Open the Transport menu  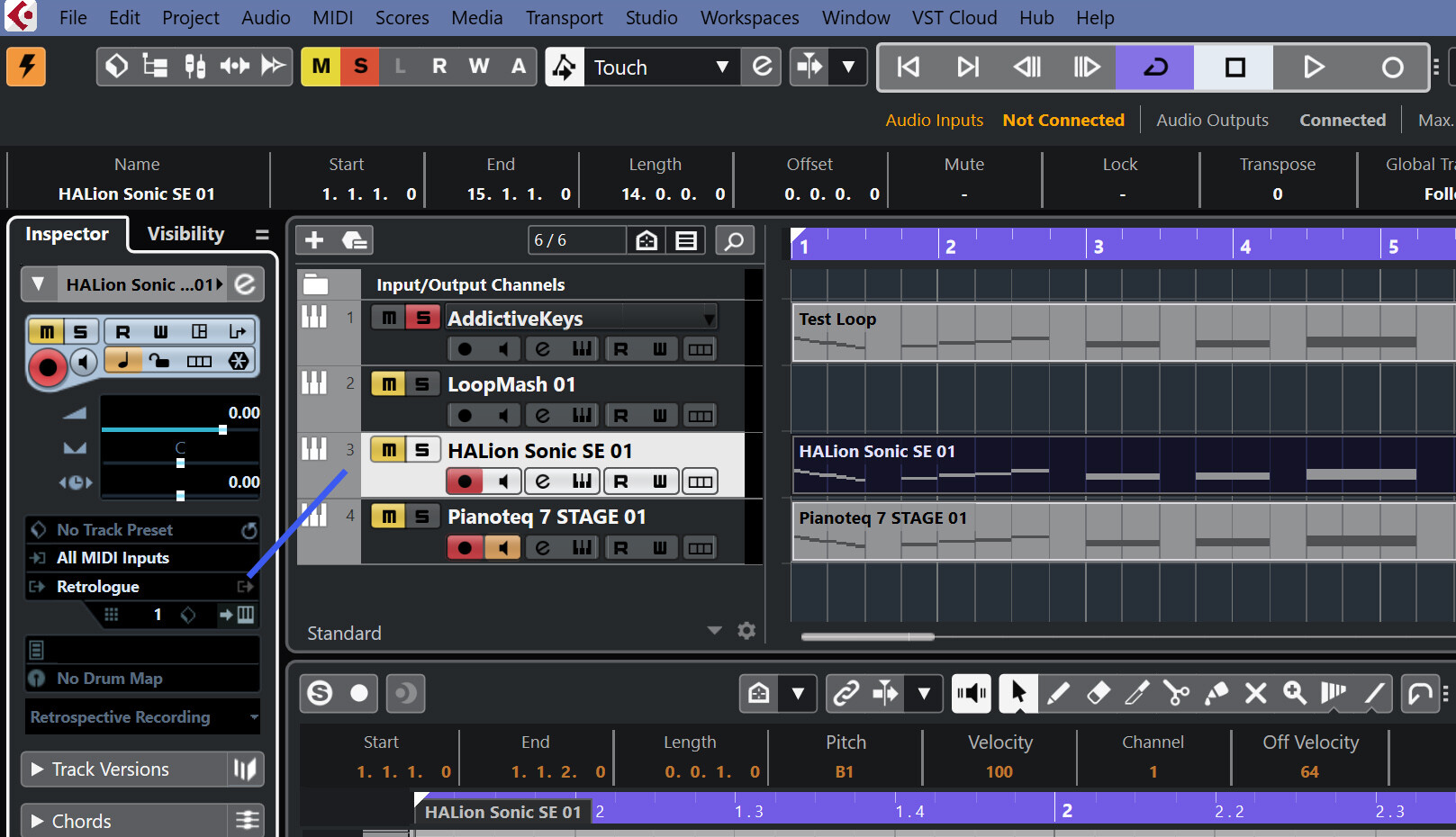pyautogui.click(x=565, y=18)
